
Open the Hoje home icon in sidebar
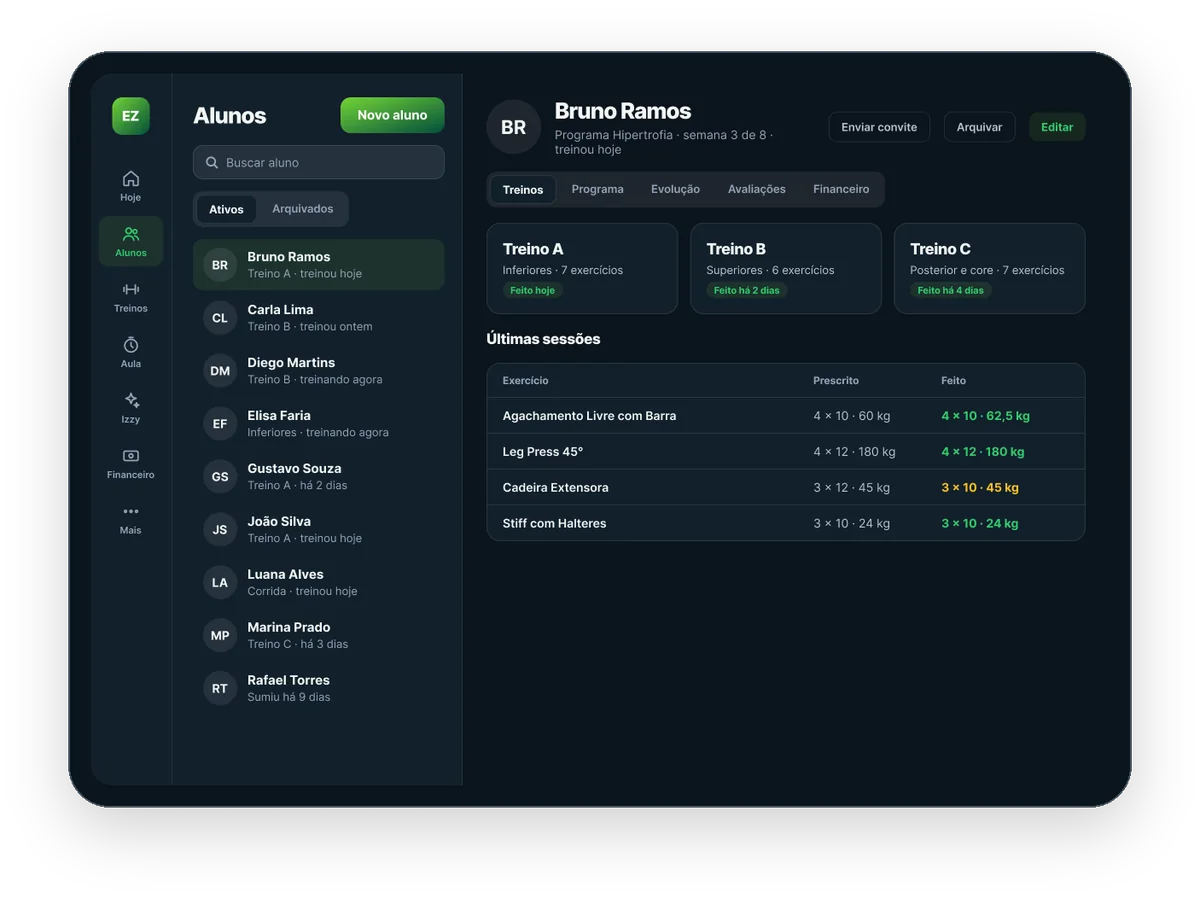tap(131, 179)
